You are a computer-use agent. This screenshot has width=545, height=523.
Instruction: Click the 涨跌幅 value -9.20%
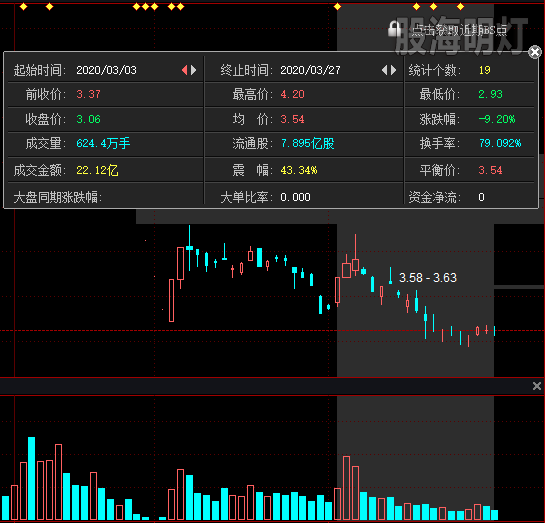(x=497, y=119)
